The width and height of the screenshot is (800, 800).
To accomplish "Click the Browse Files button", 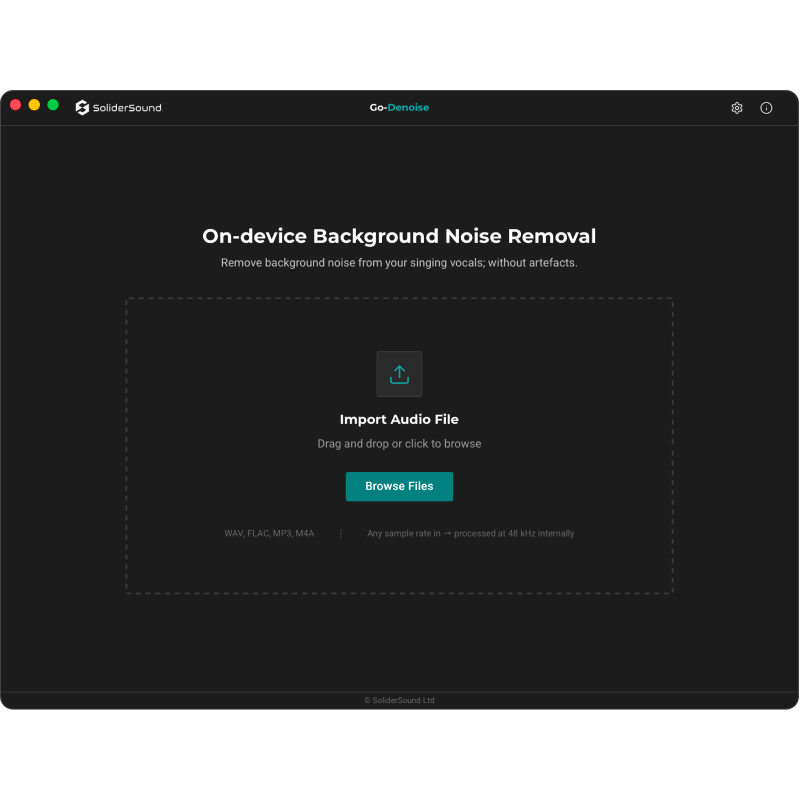I will [399, 486].
